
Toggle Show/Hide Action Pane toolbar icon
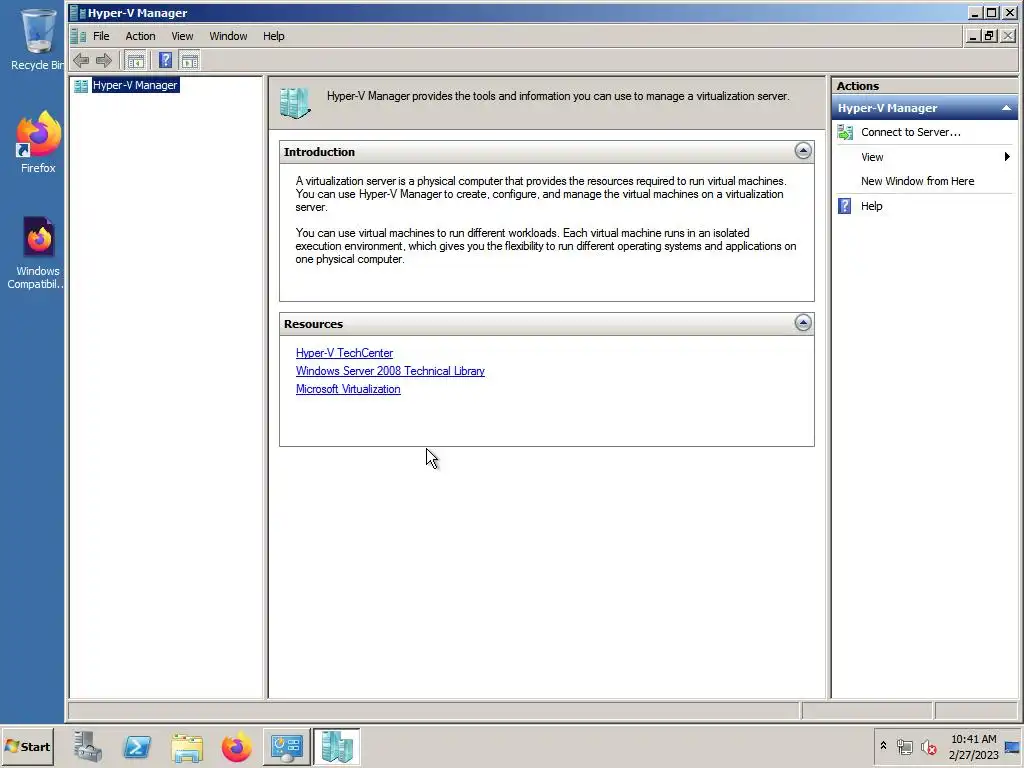(190, 61)
